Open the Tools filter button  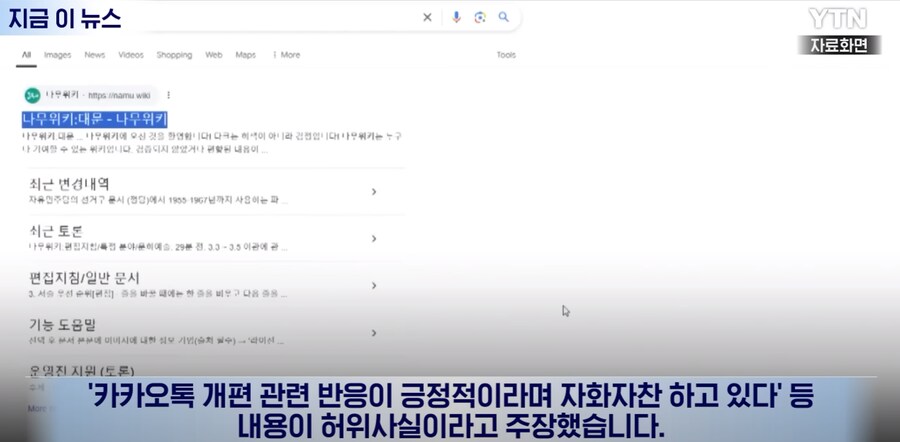tap(506, 55)
